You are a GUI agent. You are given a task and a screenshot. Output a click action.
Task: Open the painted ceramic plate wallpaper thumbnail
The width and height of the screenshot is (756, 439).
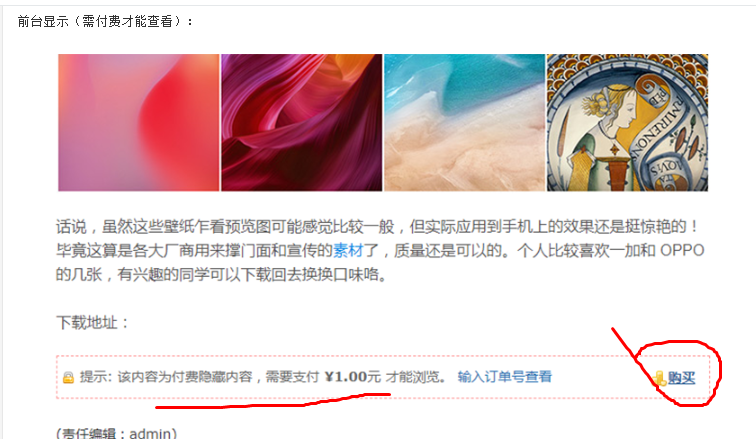[627, 122]
